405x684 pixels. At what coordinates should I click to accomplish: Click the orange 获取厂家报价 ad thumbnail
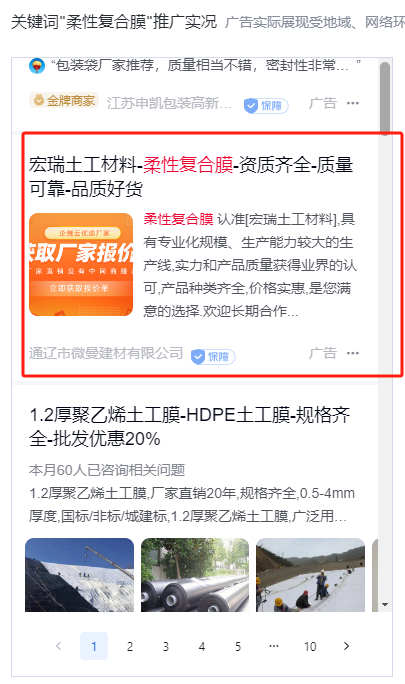click(x=81, y=264)
